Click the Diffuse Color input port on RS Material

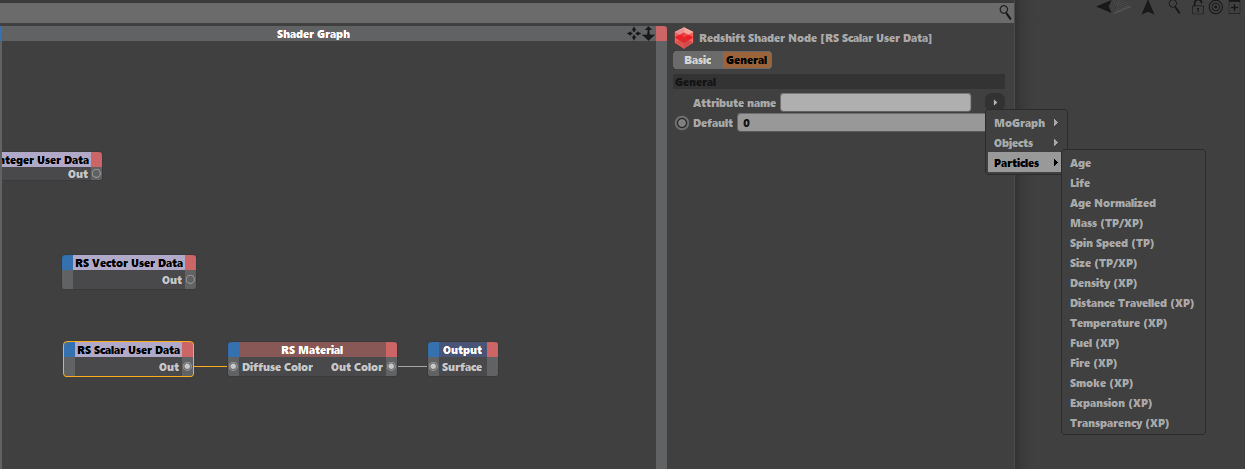click(234, 367)
